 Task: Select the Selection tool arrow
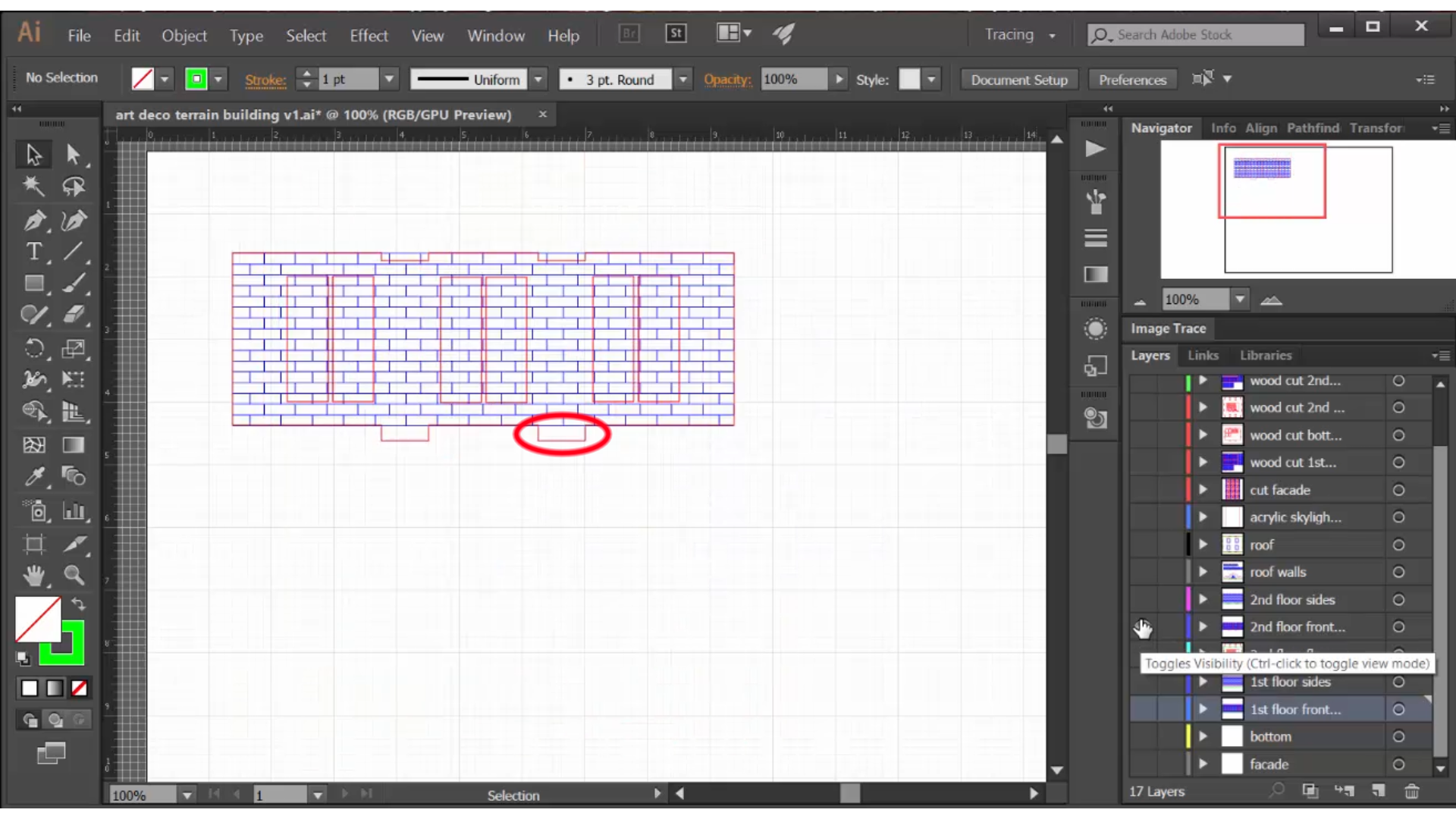click(33, 155)
